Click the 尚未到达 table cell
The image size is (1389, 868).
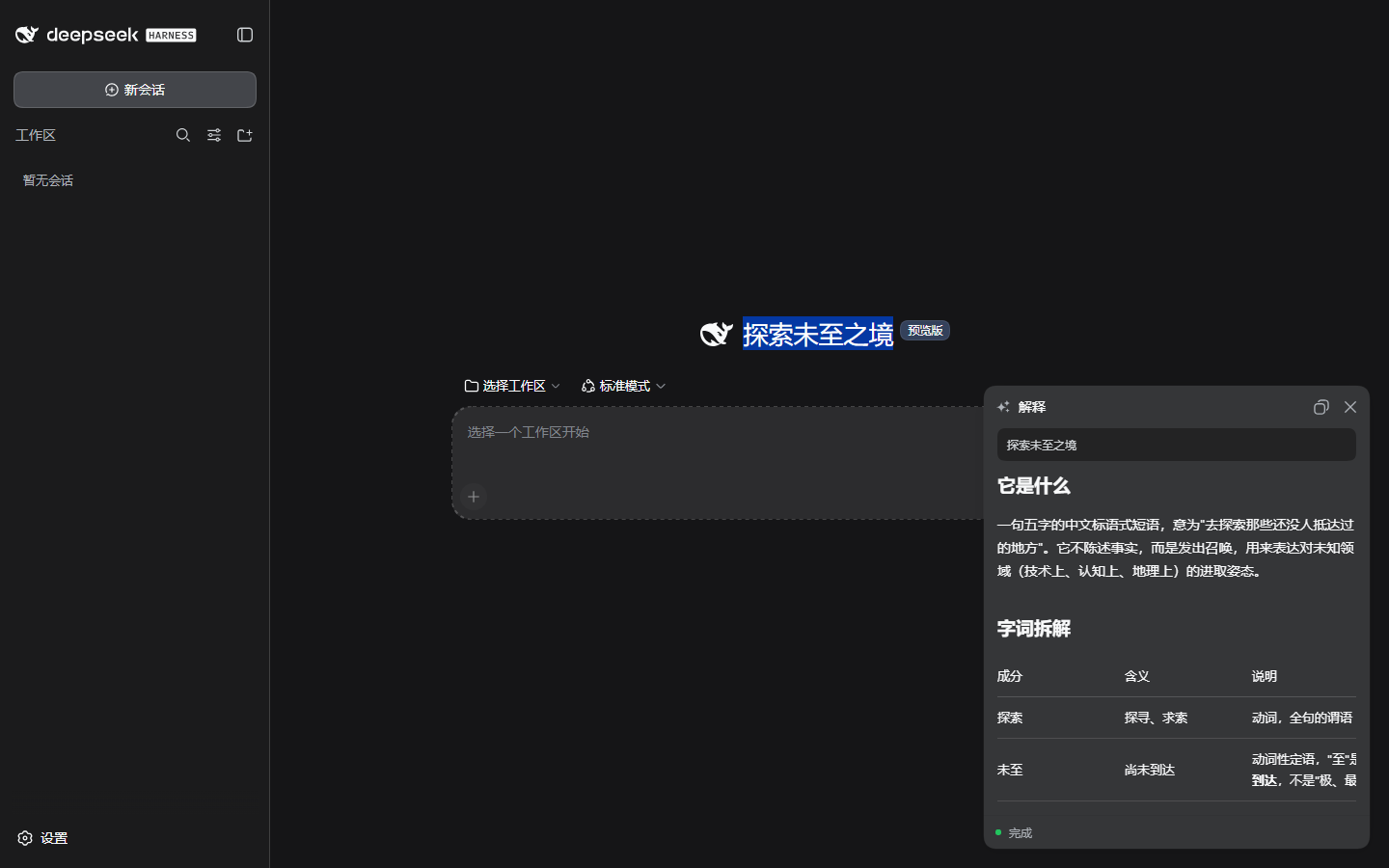click(1150, 770)
